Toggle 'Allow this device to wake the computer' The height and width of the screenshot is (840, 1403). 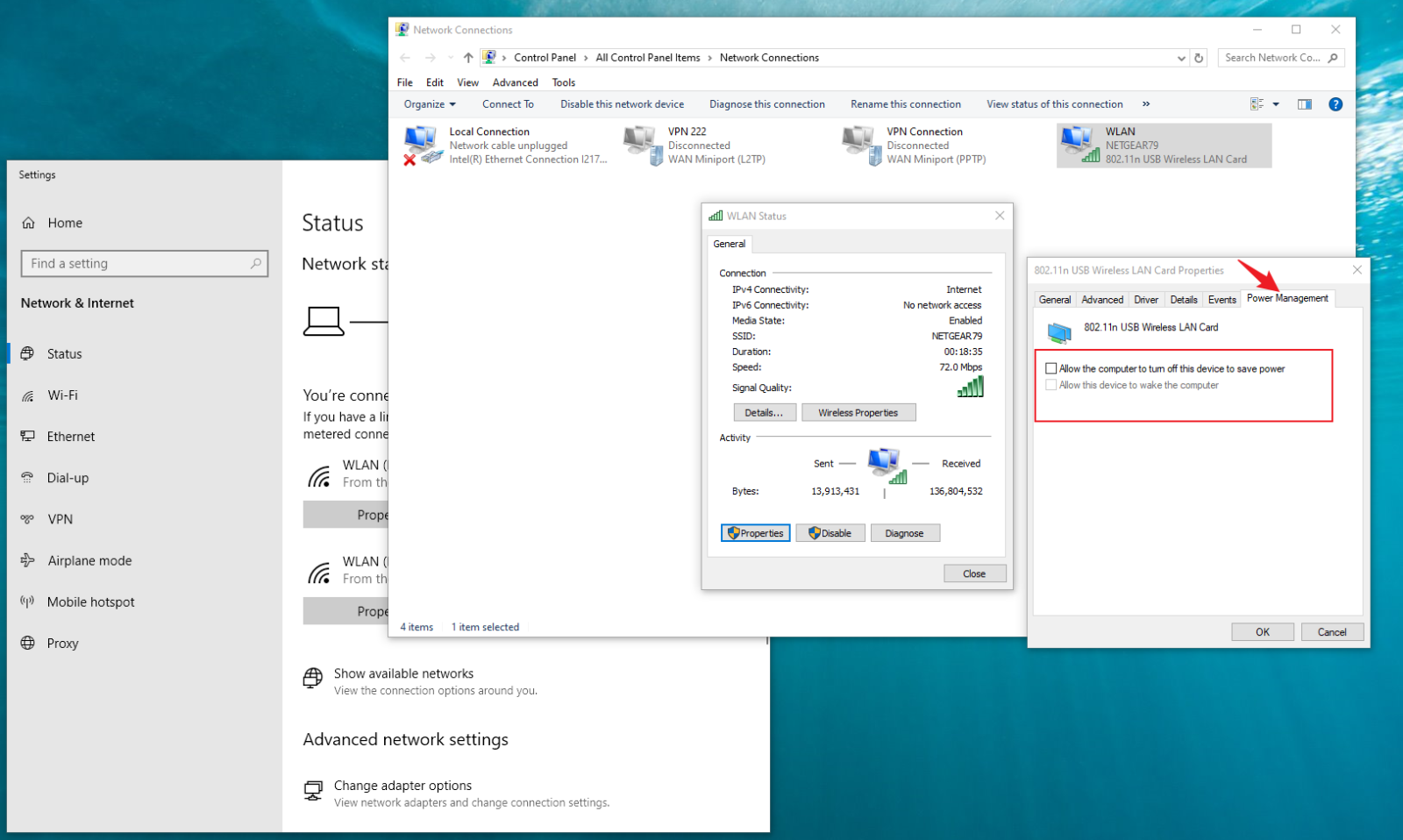point(1050,385)
